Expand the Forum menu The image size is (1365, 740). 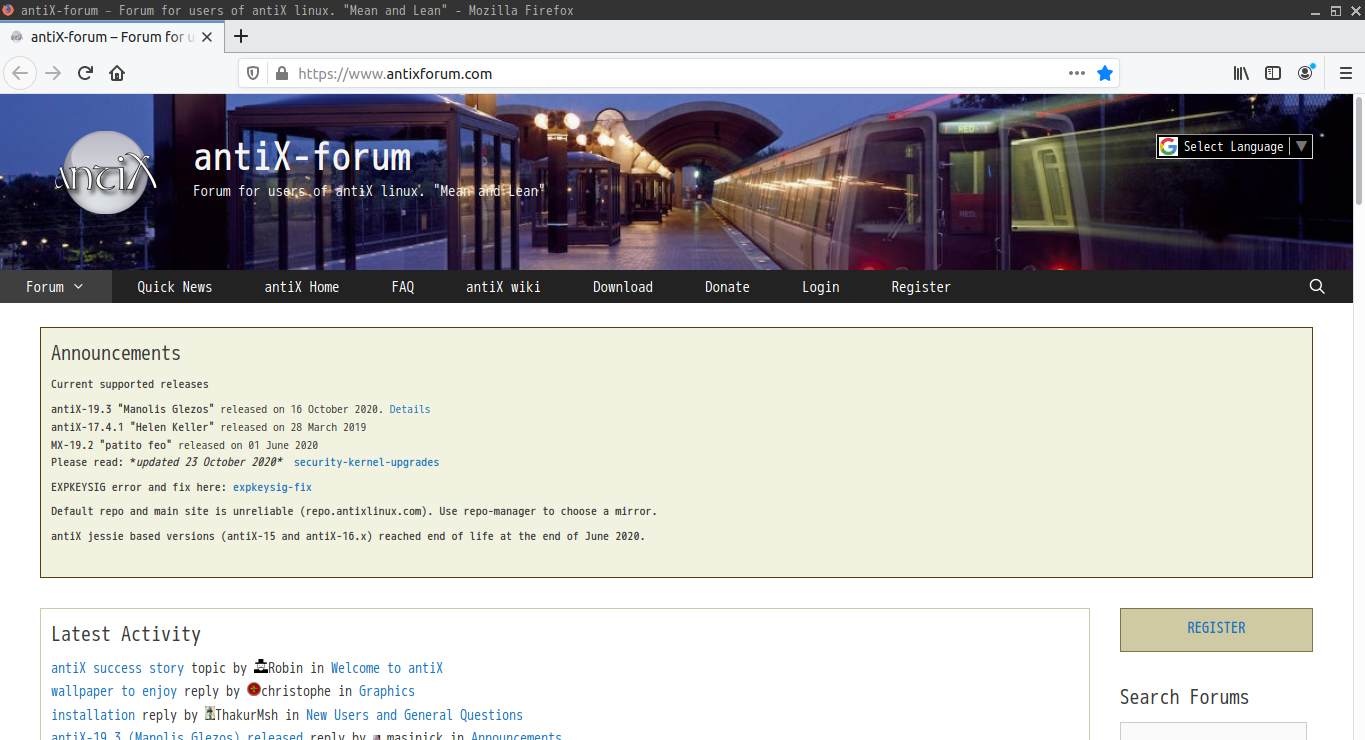pos(54,287)
